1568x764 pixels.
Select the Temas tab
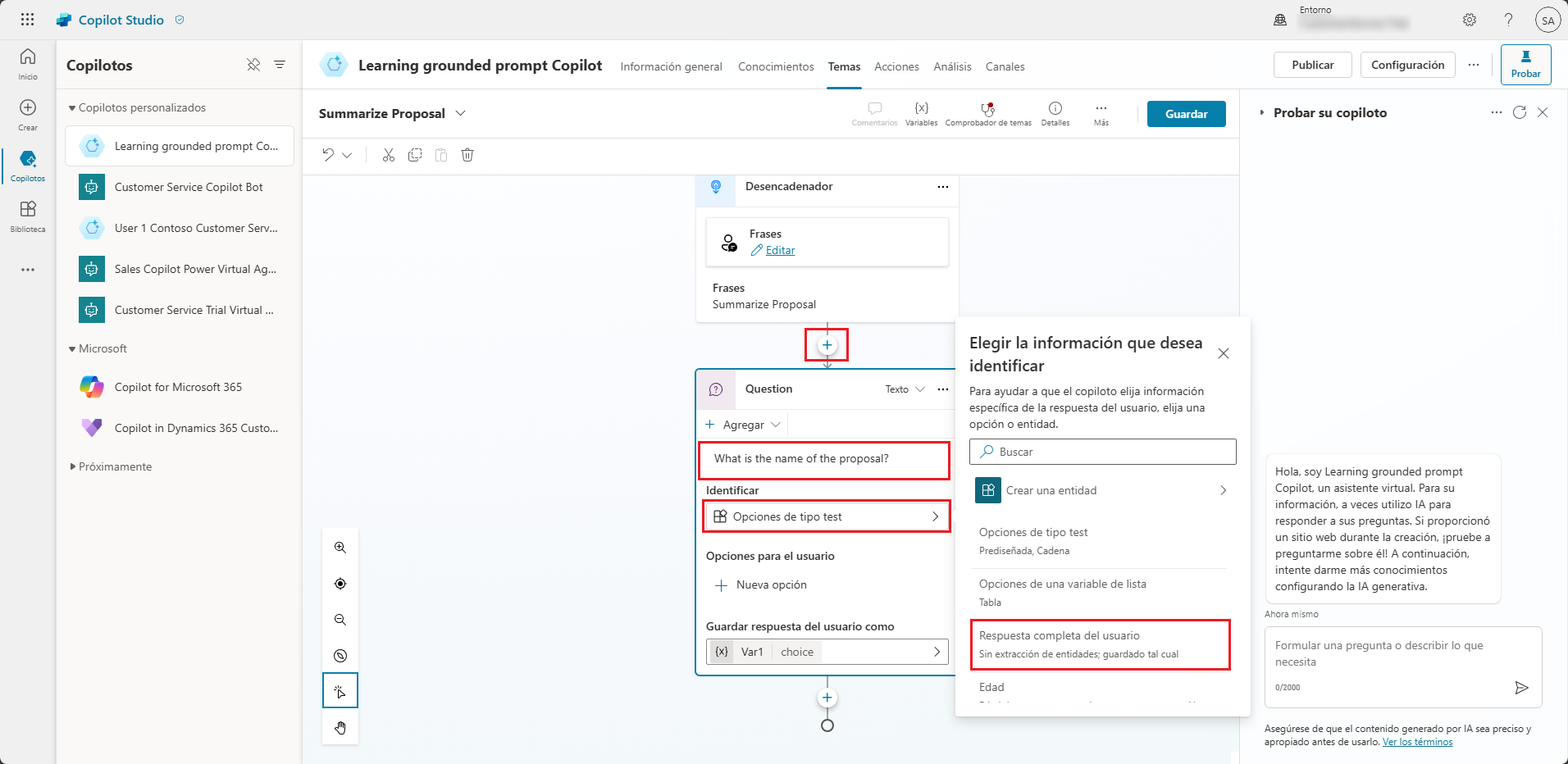click(x=844, y=66)
